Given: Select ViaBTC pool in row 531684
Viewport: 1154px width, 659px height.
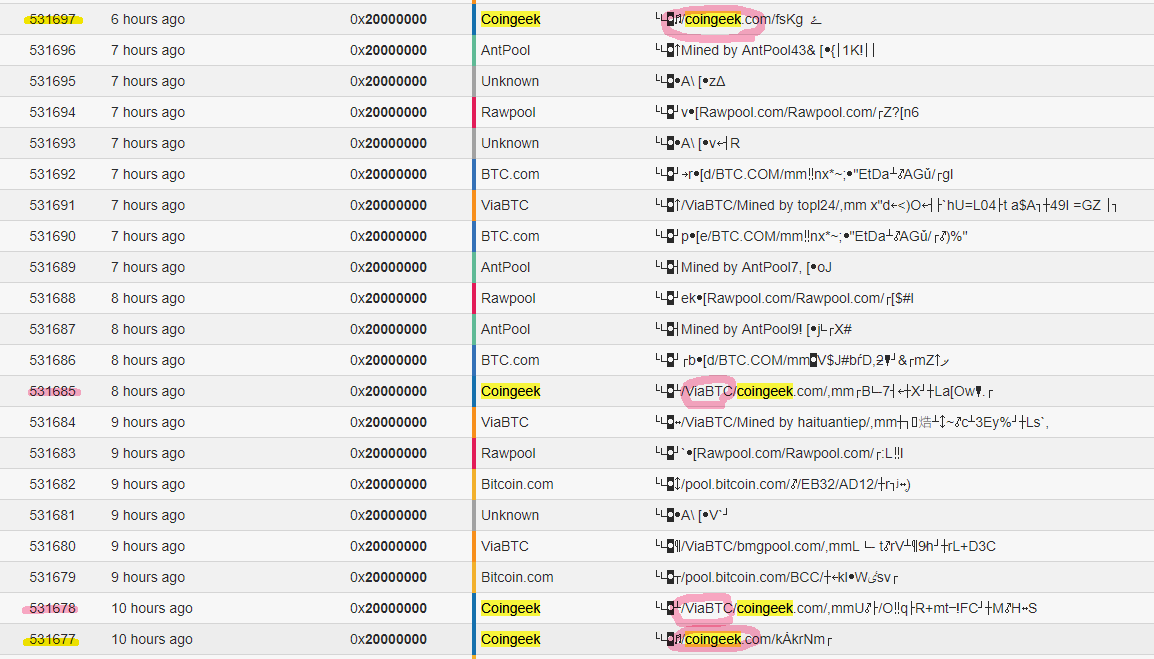Looking at the screenshot, I should point(505,422).
